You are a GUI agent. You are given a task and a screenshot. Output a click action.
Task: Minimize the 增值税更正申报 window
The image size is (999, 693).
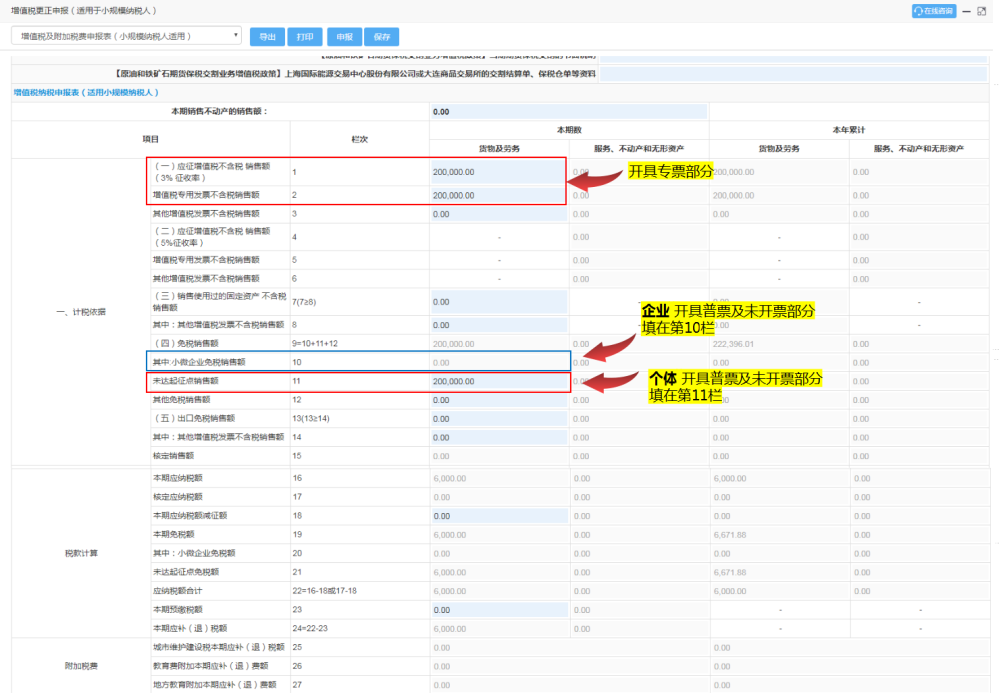coord(966,11)
